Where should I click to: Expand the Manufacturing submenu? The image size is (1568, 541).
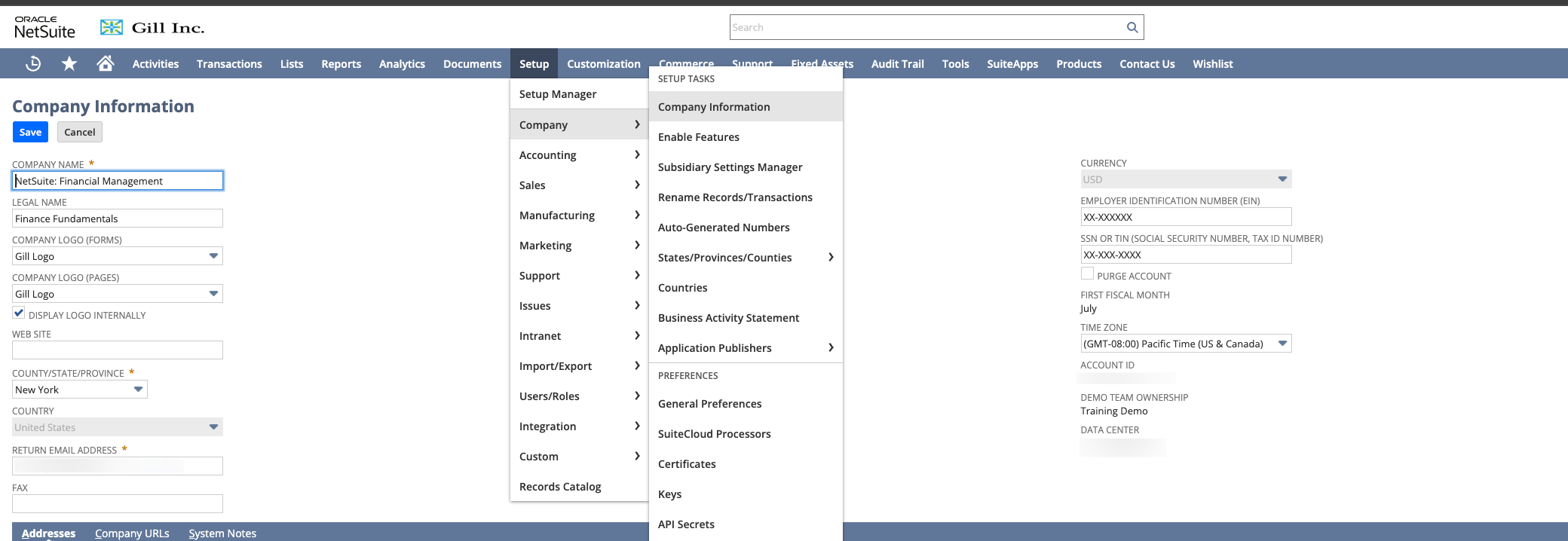[x=579, y=215]
